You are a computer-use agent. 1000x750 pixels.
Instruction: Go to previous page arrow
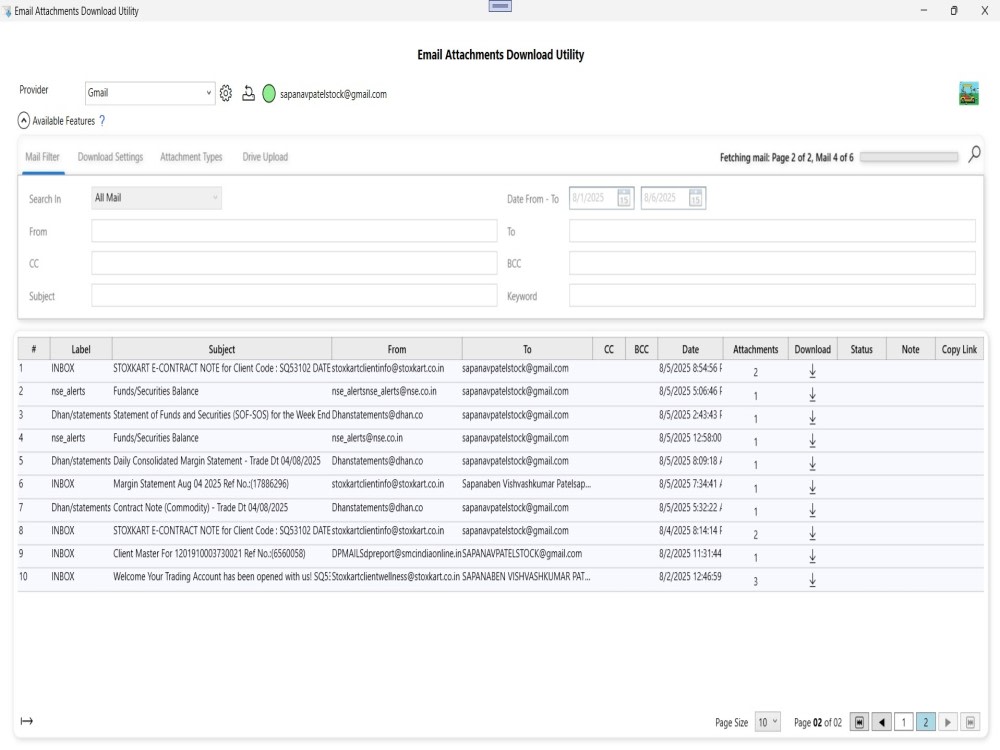coord(881,722)
